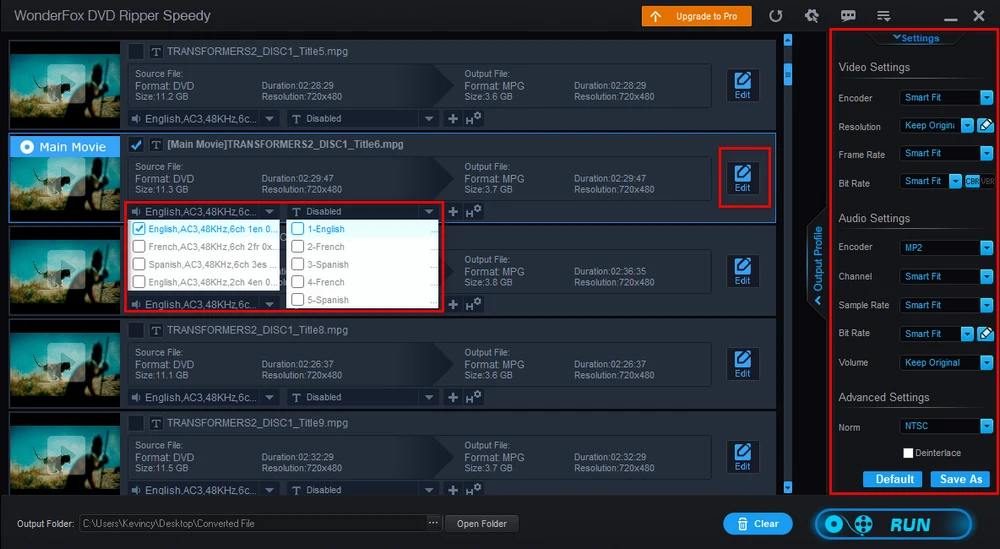Click the Save As button
The width and height of the screenshot is (1000, 549).
point(960,479)
